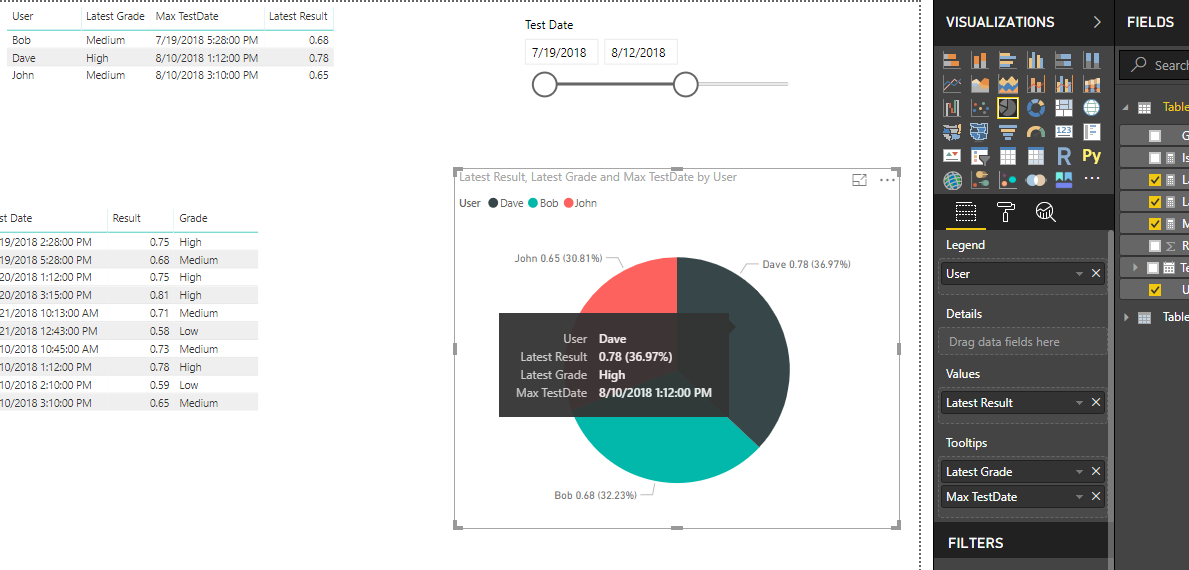This screenshot has width=1189, height=570.
Task: Select the stacked column chart visualization
Action: pyautogui.click(x=980, y=60)
